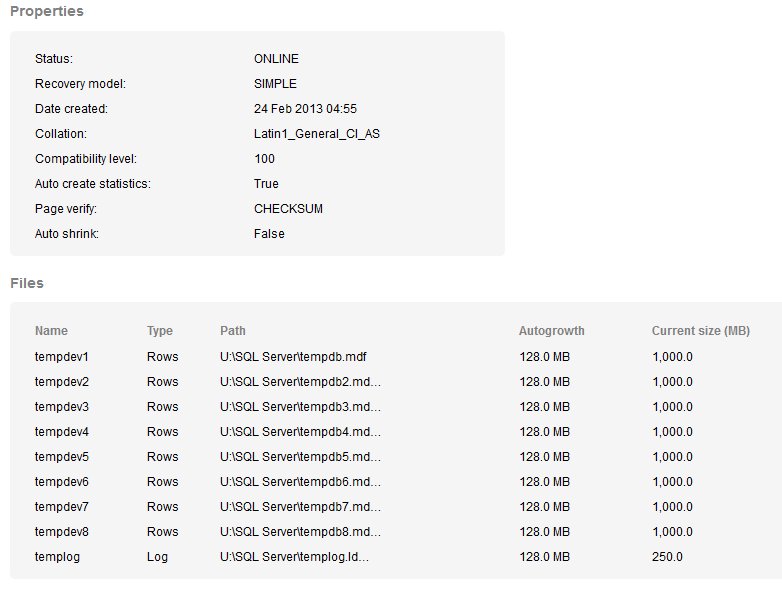The image size is (782, 591).
Task: Click the Properties section heading
Action: click(x=47, y=12)
